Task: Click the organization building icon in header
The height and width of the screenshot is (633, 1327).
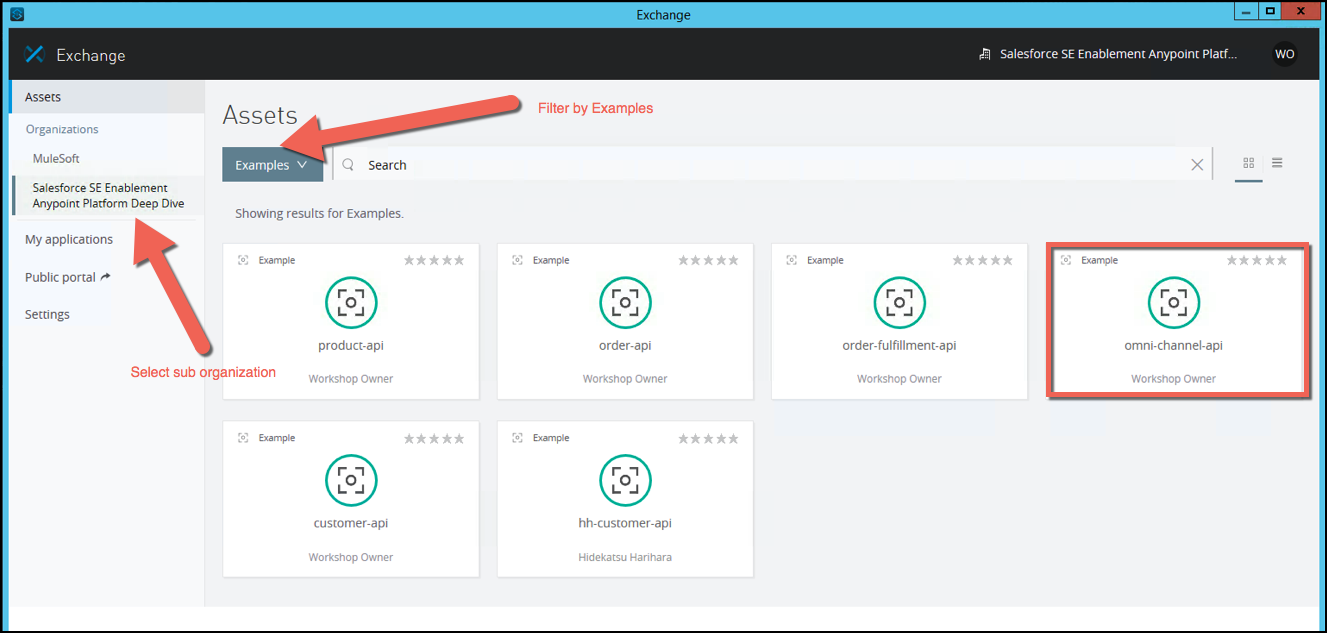Action: [985, 55]
